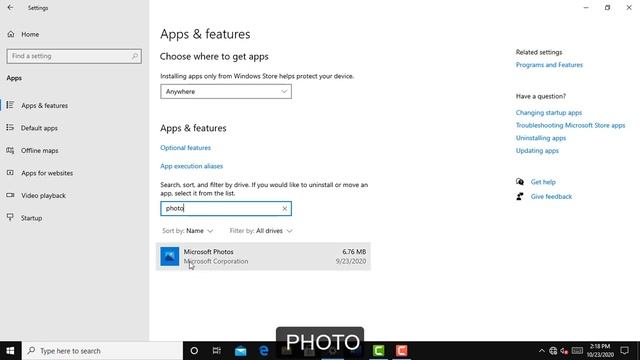Click the muted volume tray icon
This screenshot has width=640, height=360.
coord(564,351)
